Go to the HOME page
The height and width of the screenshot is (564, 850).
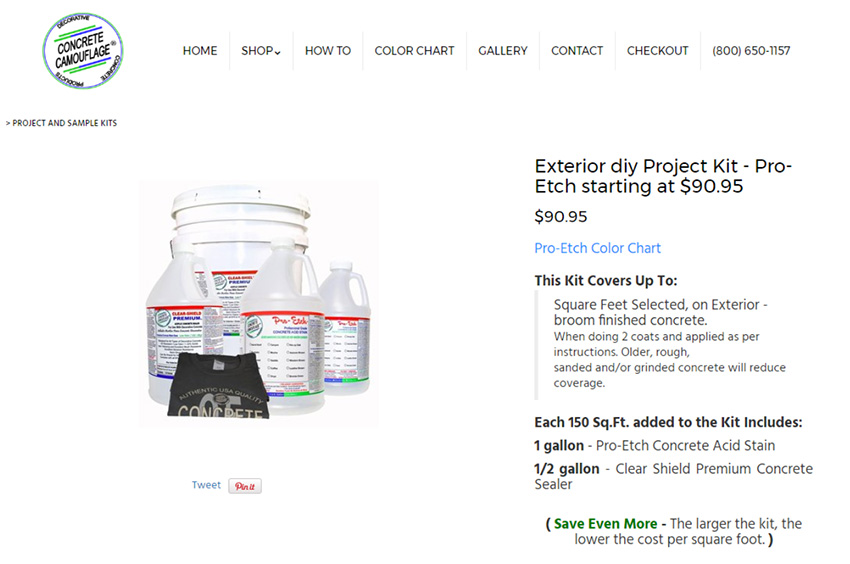click(200, 50)
